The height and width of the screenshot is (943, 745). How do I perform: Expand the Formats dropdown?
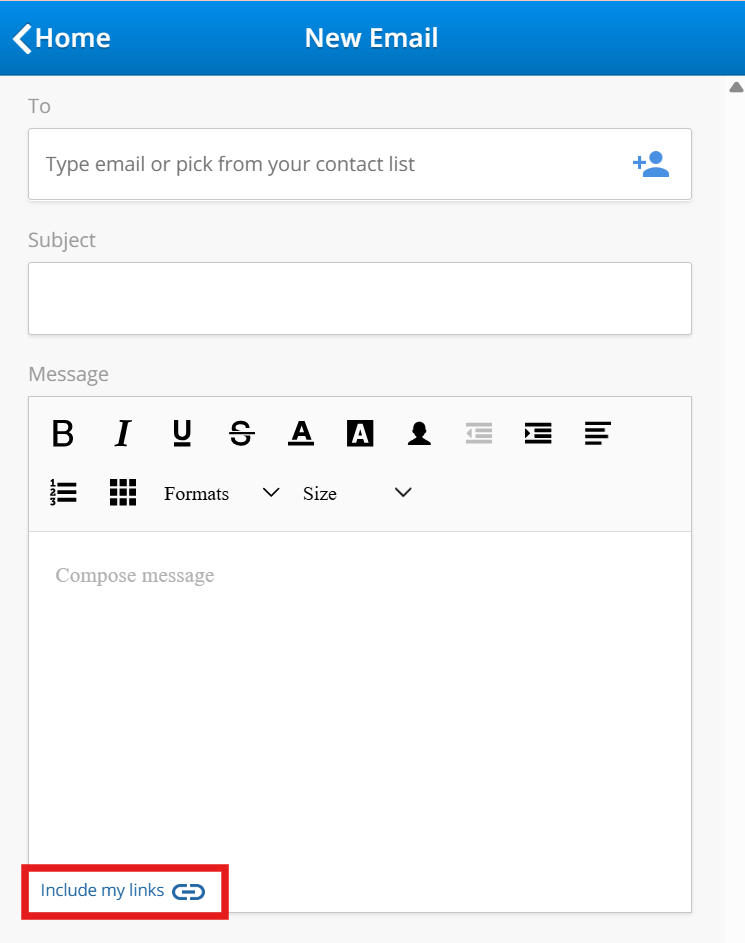[221, 493]
